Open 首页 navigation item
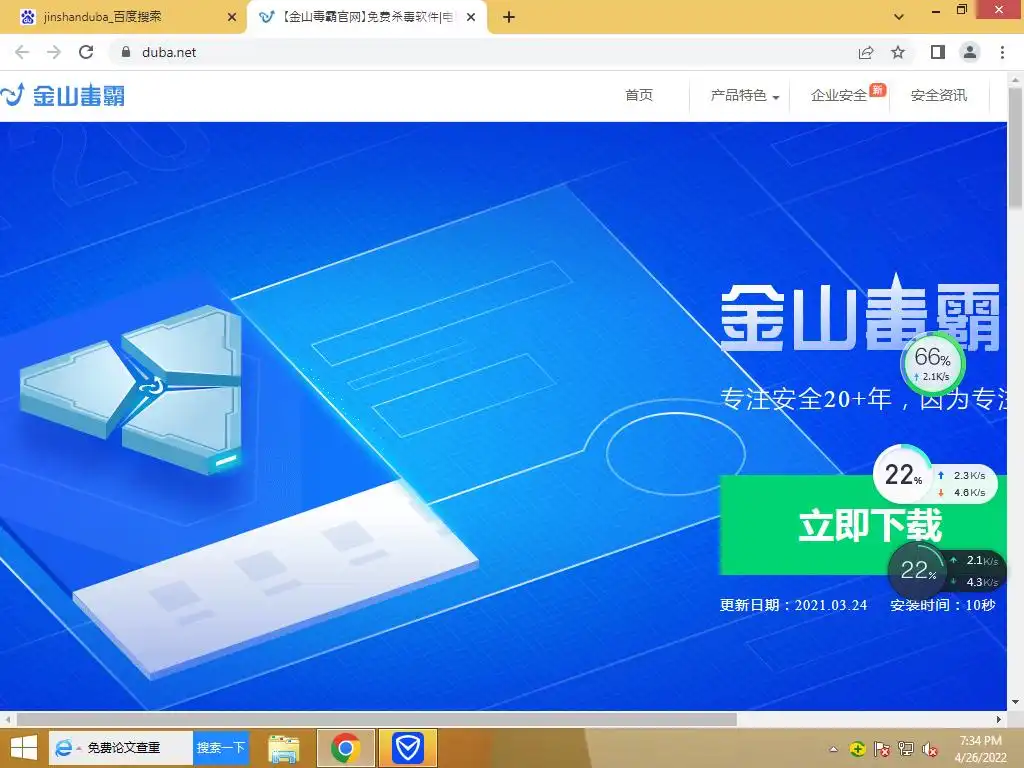The width and height of the screenshot is (1024, 768). 639,95
